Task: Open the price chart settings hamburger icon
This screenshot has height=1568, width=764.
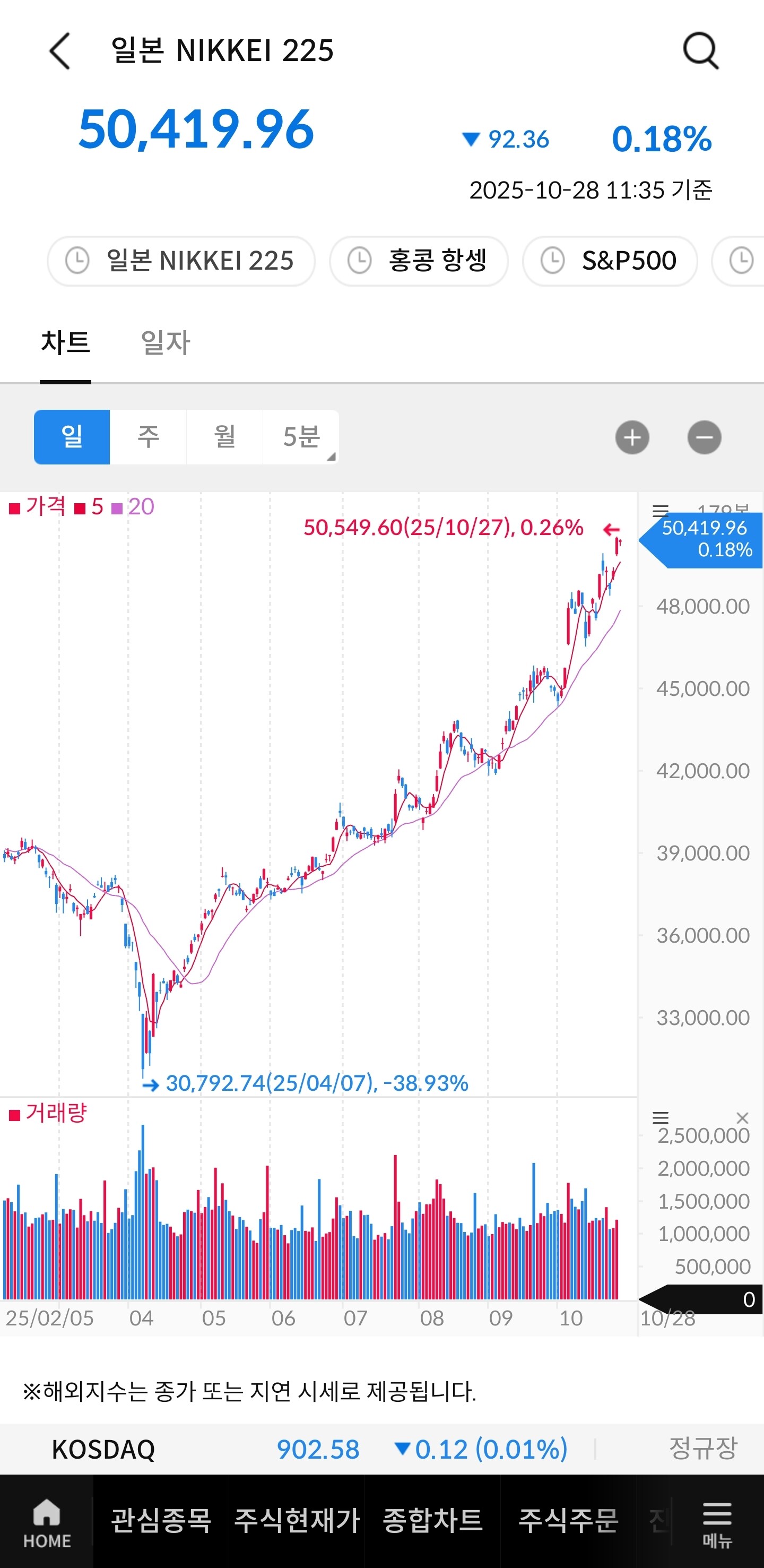Action: (660, 510)
